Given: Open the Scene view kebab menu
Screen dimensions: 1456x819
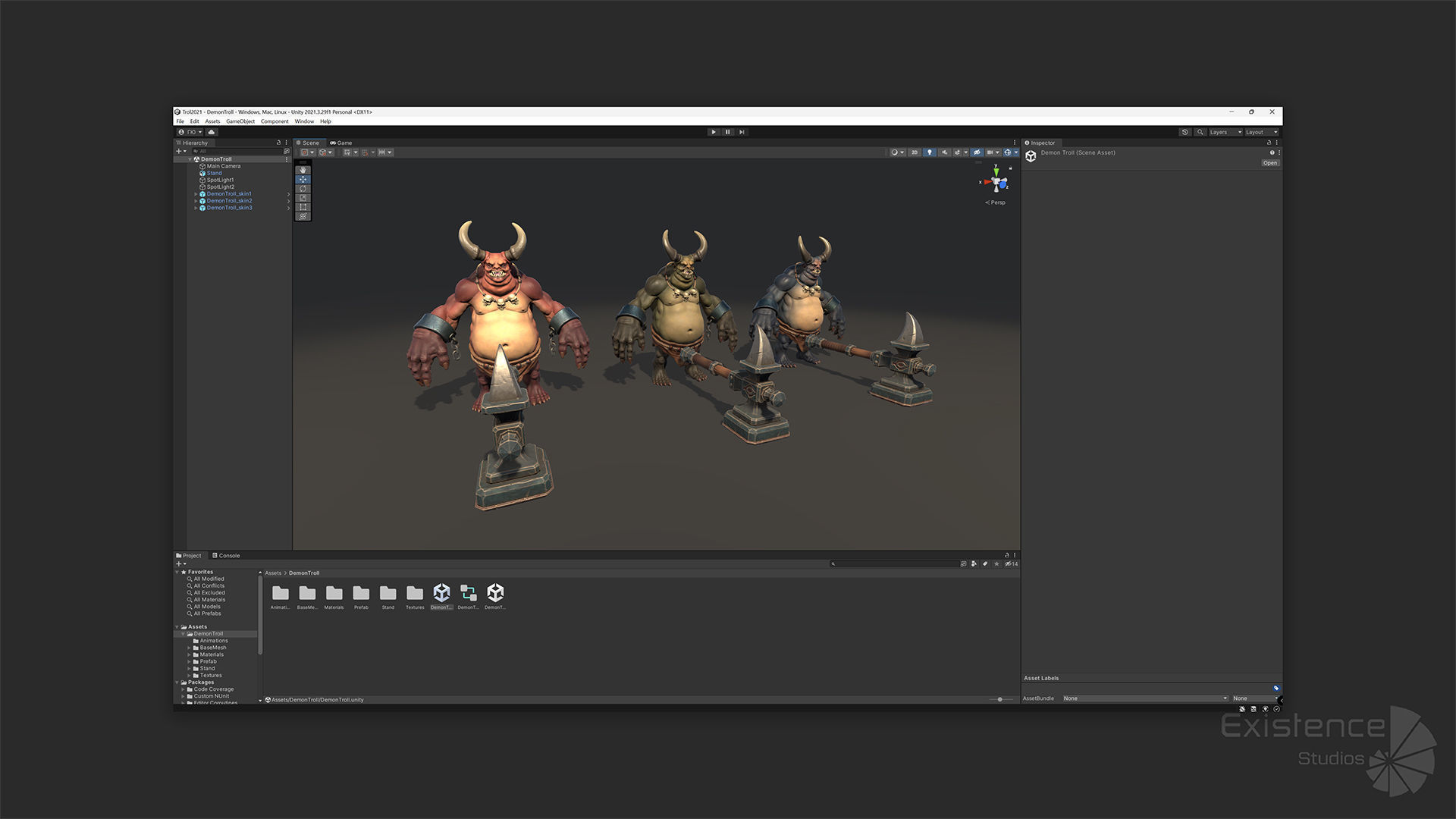Looking at the screenshot, I should click(x=1015, y=143).
